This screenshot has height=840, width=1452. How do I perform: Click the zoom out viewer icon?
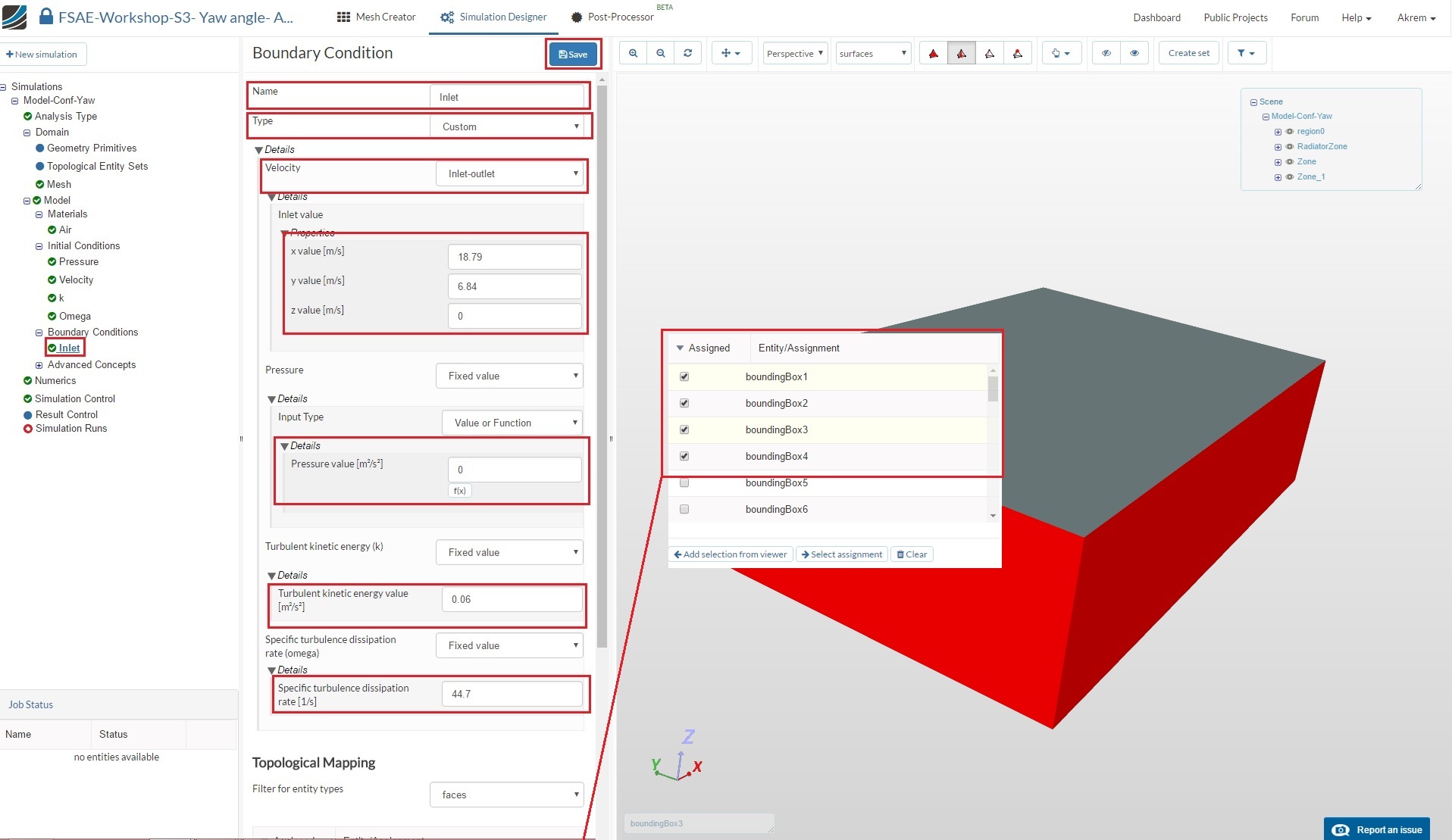pyautogui.click(x=661, y=53)
